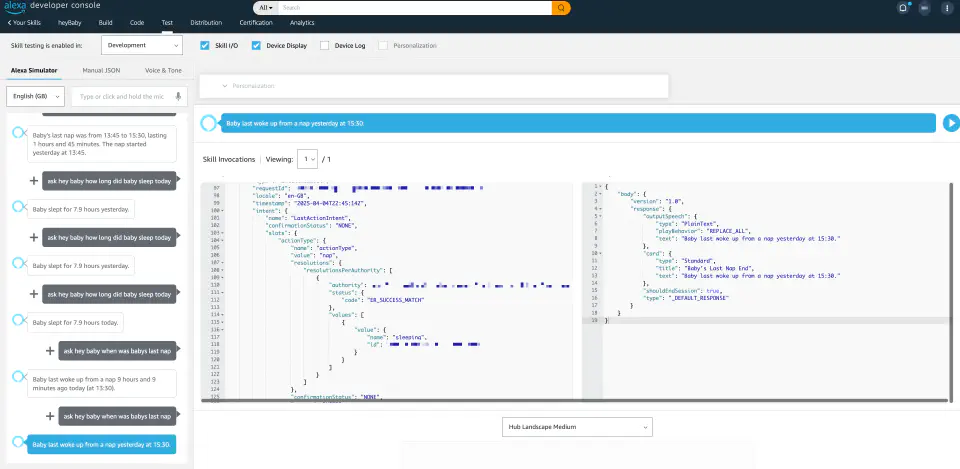Click the microphone icon in utterance field
This screenshot has height=469, width=960.
[178, 96]
